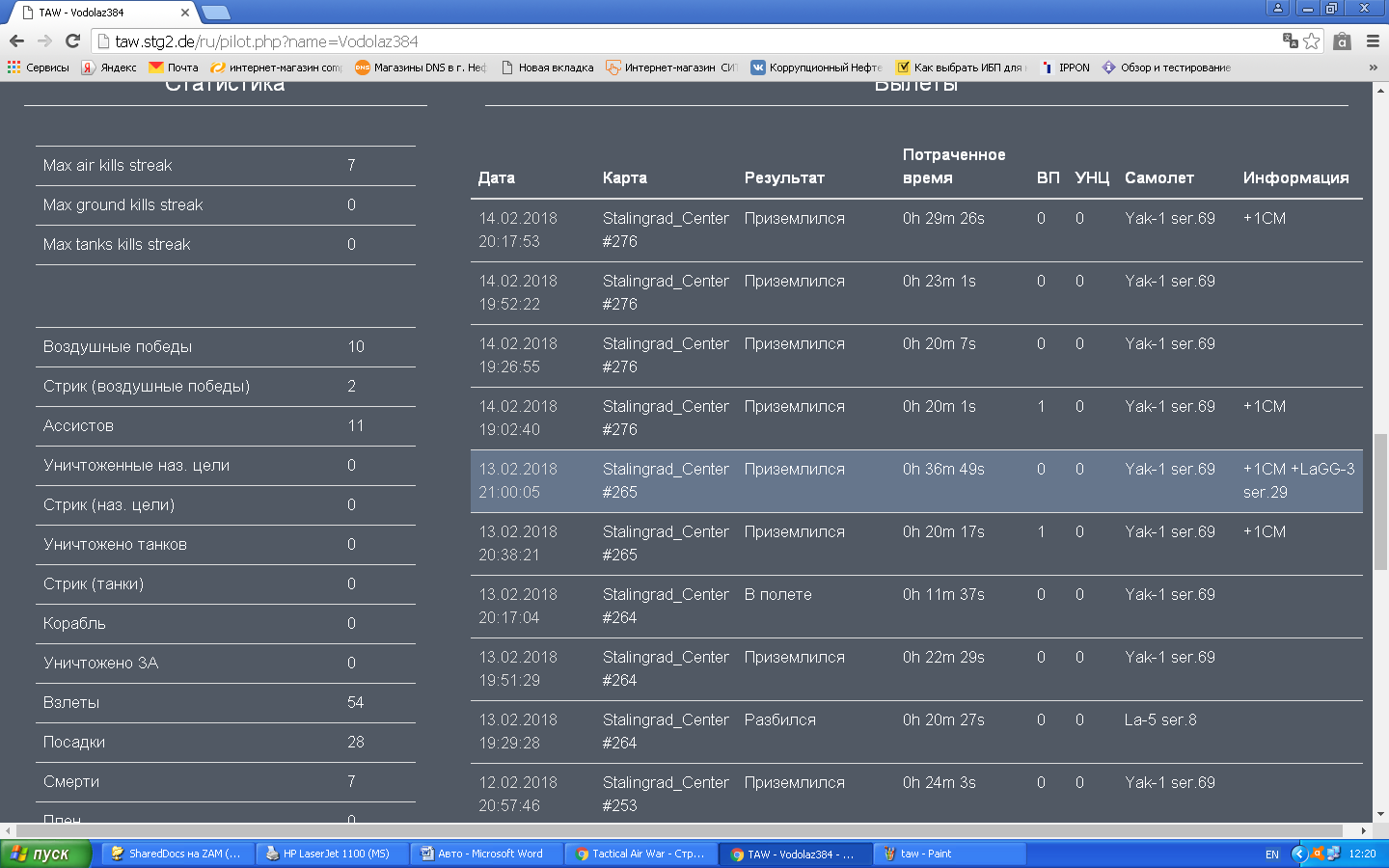
Task: Open the network connection tray icon
Action: [x=1333, y=854]
